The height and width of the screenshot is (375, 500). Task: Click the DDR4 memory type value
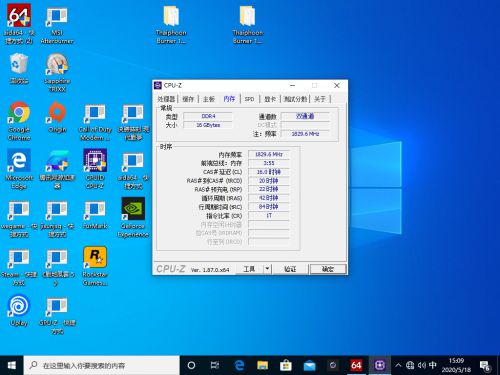click(208, 116)
